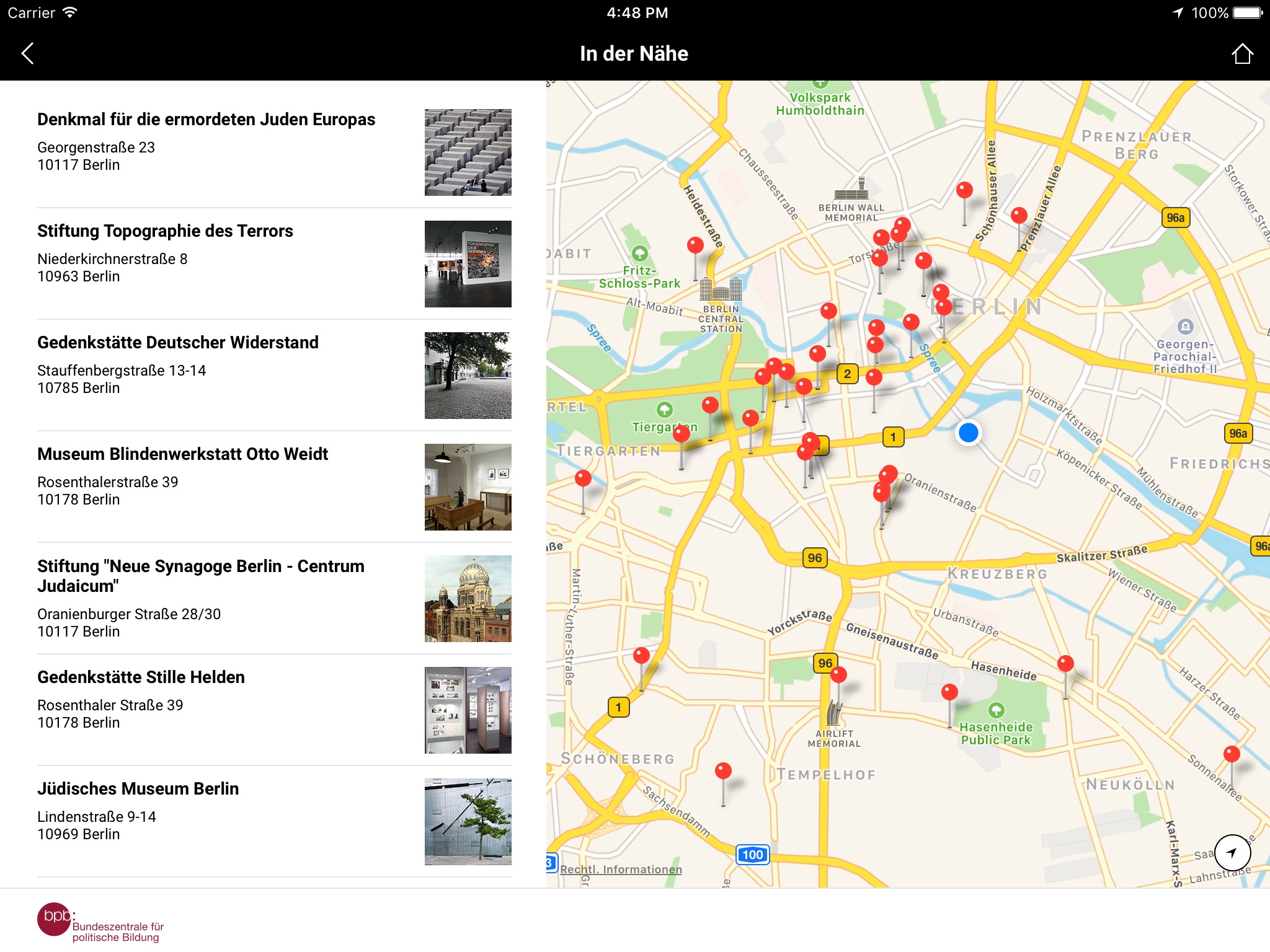The height and width of the screenshot is (952, 1270).
Task: Go to home via house icon
Action: 1242,54
